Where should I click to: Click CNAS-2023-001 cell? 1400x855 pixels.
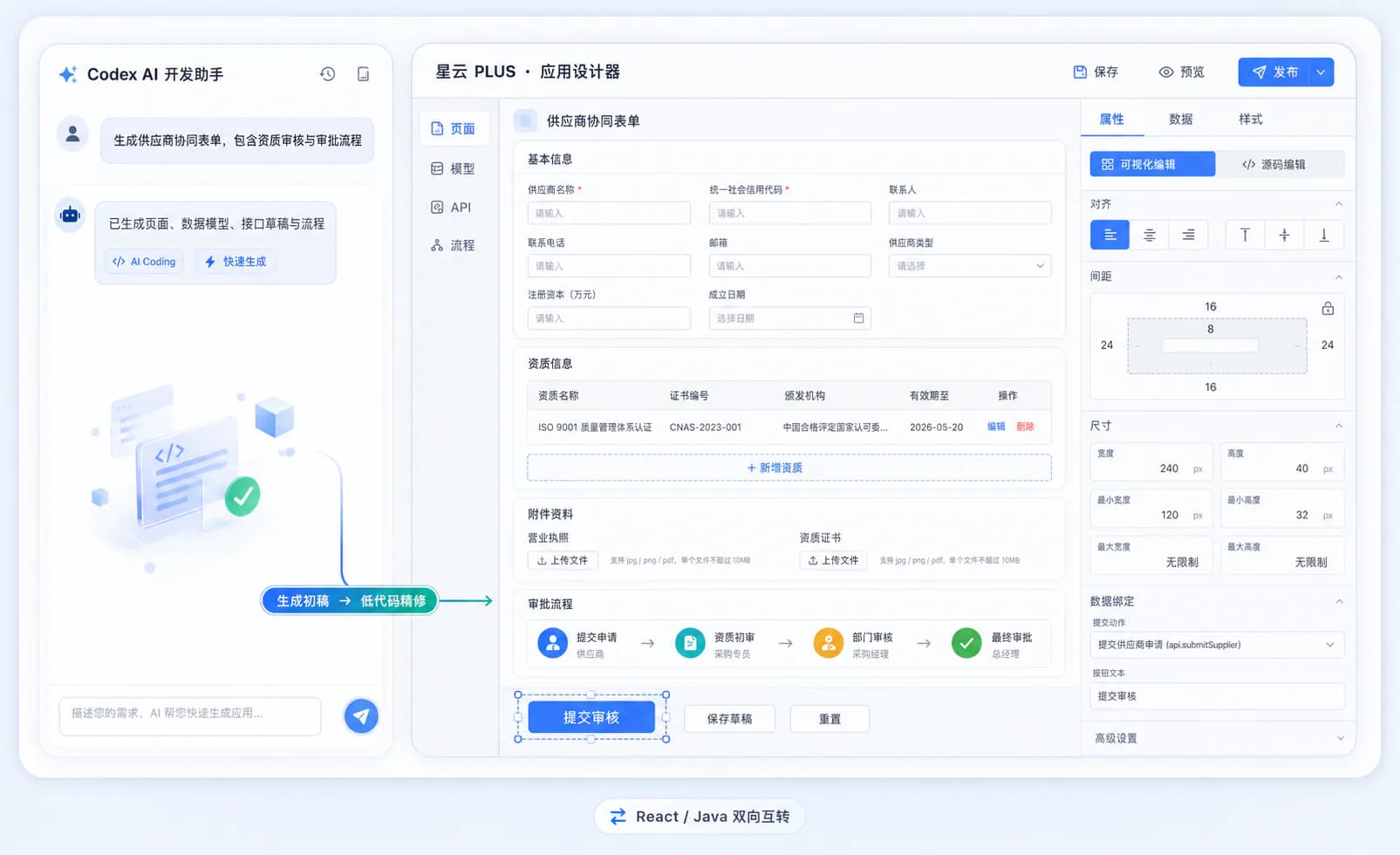(706, 427)
